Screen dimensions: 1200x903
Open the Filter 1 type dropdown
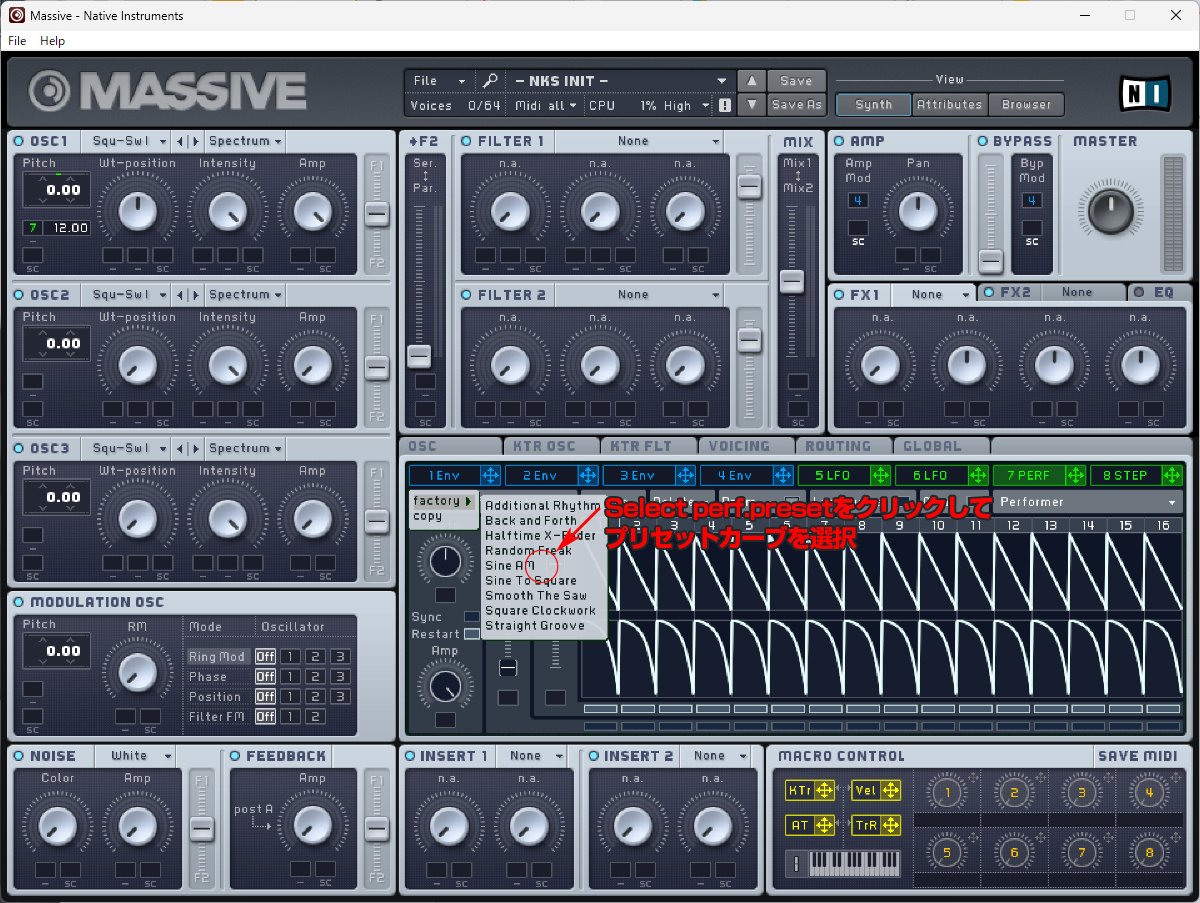(x=639, y=141)
